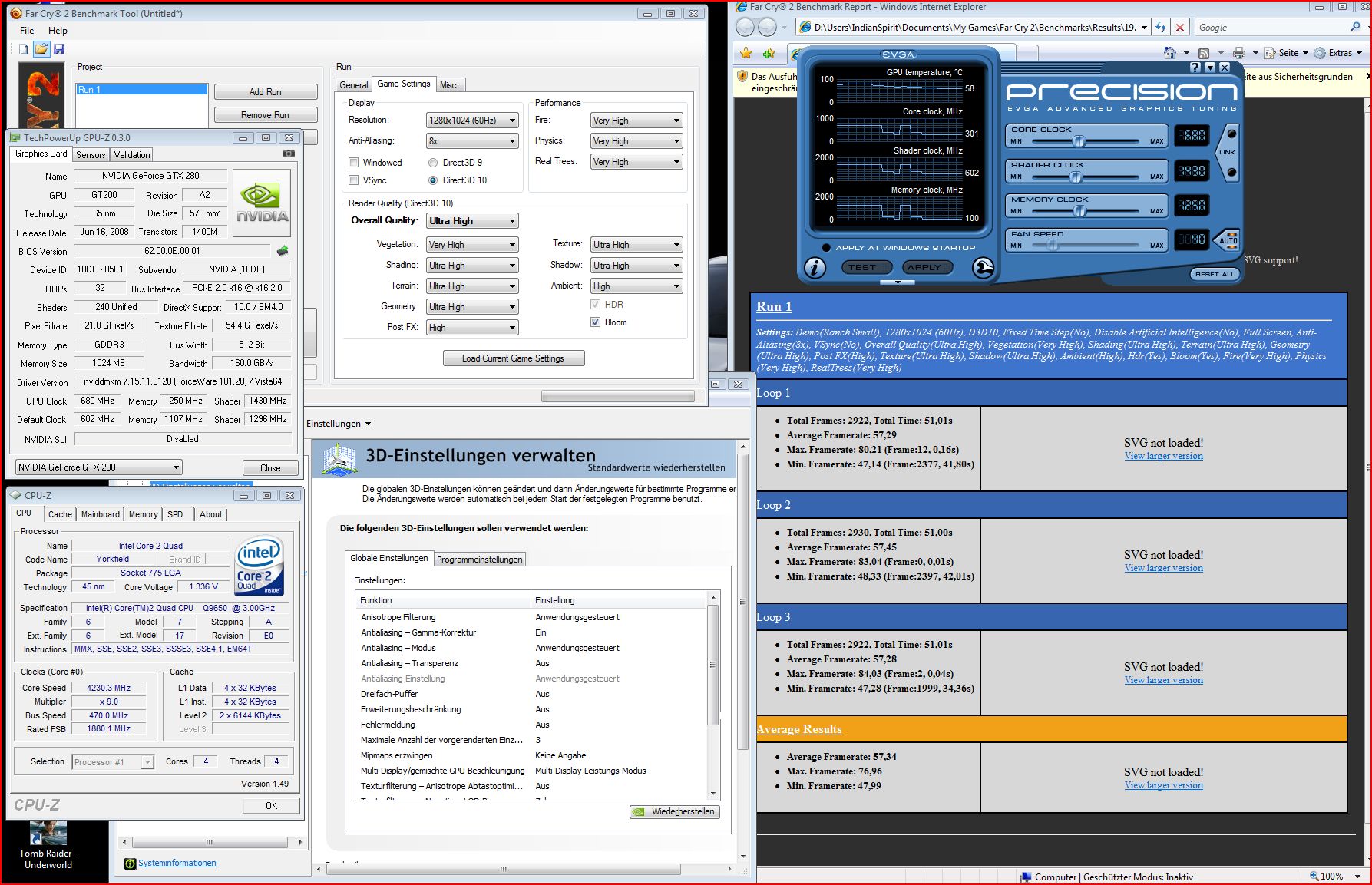Switch to the Validation tab in GPU-Z
This screenshot has width=1372, height=885.
132,155
